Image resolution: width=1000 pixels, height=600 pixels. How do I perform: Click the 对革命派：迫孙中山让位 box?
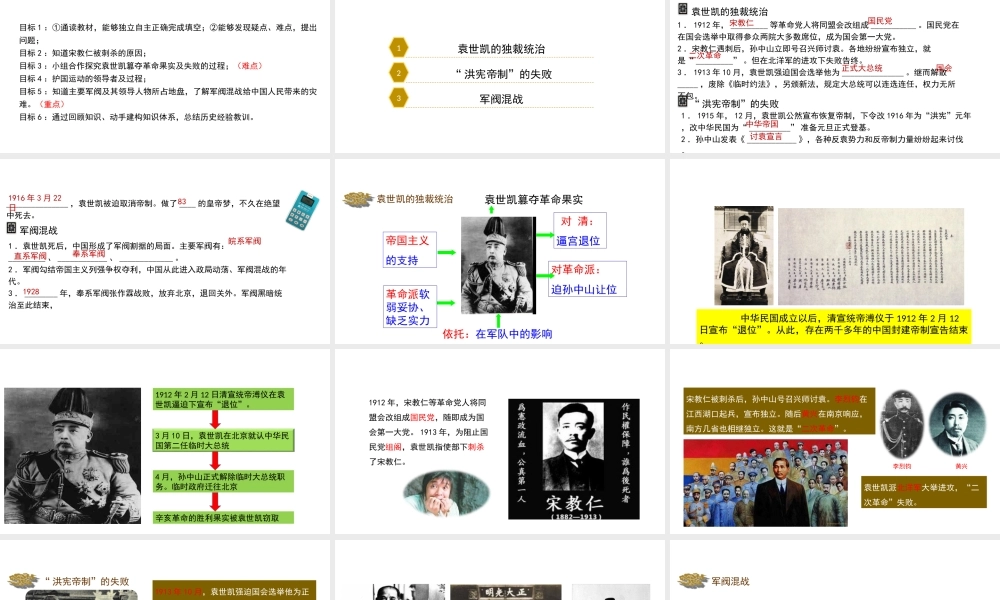tap(587, 279)
